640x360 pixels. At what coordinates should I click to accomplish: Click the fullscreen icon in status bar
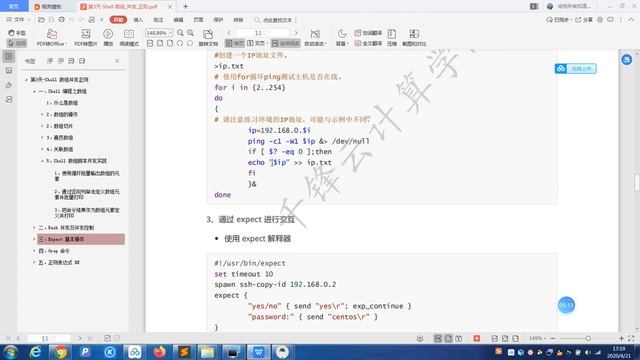point(631,338)
